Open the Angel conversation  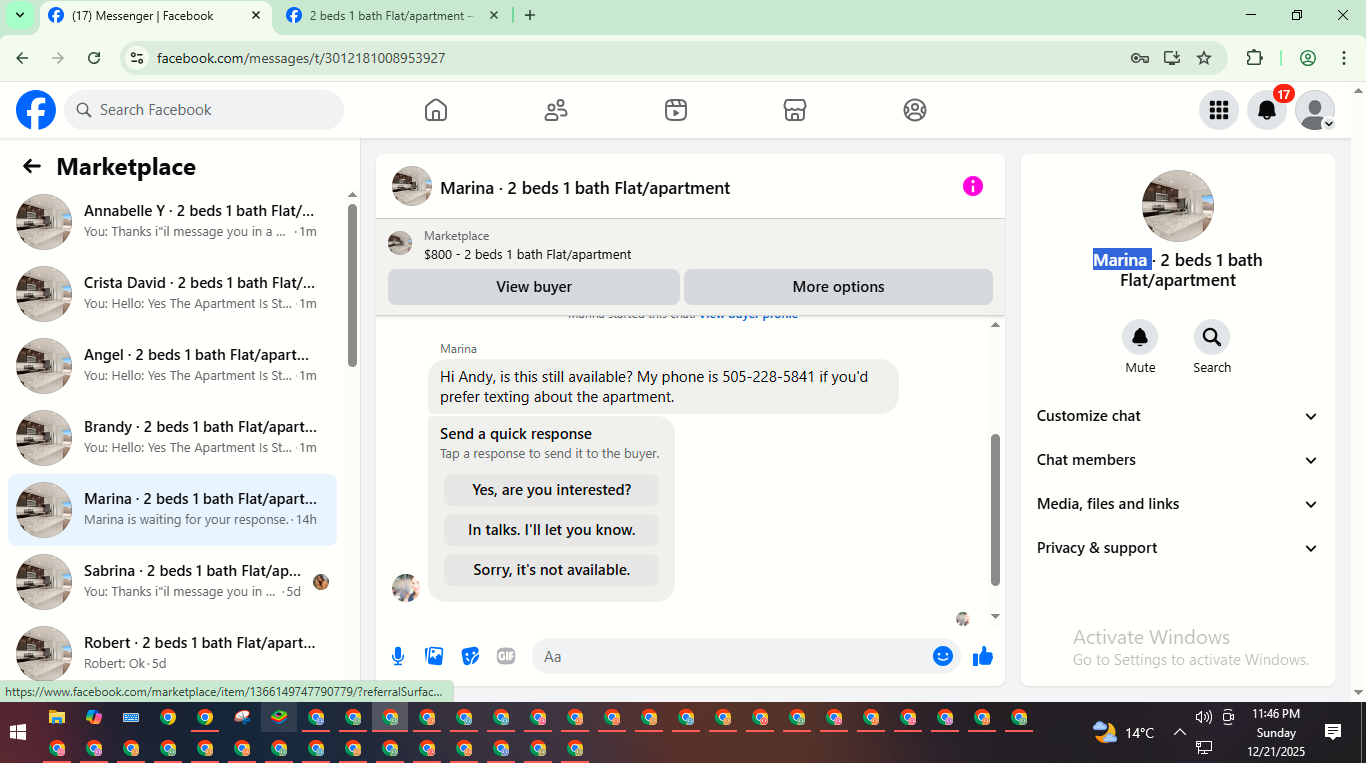tap(173, 366)
